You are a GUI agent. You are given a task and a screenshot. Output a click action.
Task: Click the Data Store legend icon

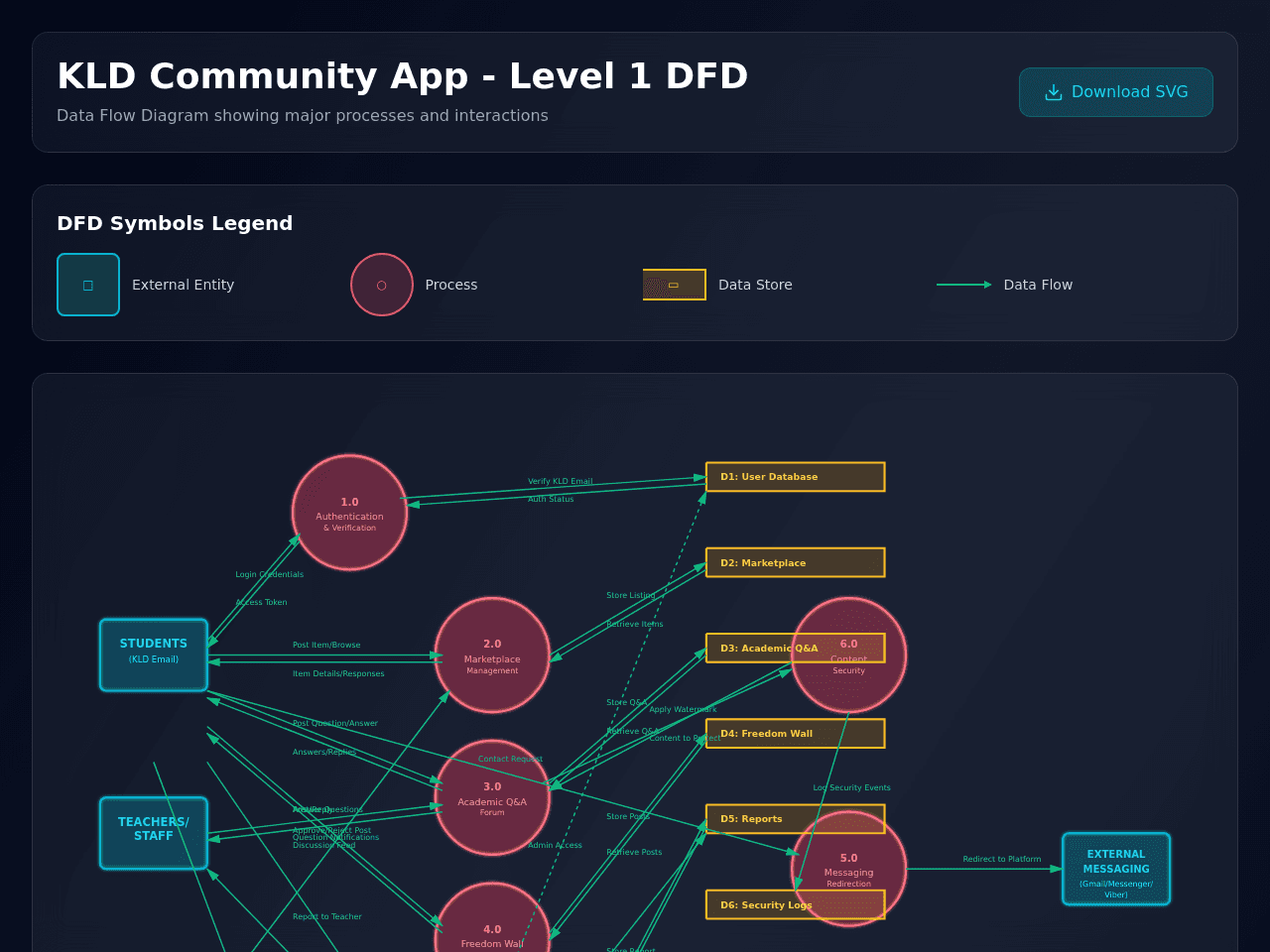pos(674,285)
